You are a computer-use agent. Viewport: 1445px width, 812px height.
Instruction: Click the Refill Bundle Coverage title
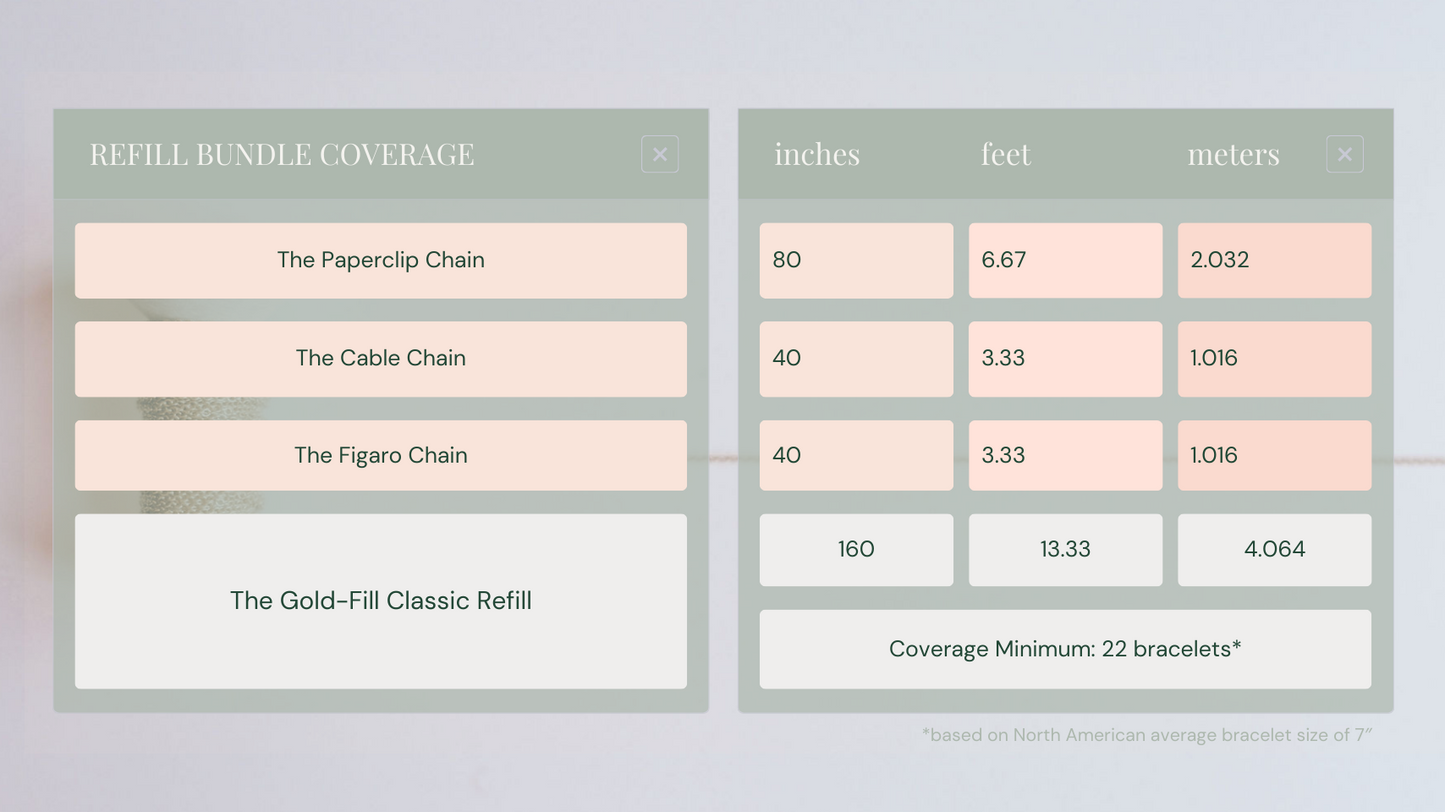[282, 154]
